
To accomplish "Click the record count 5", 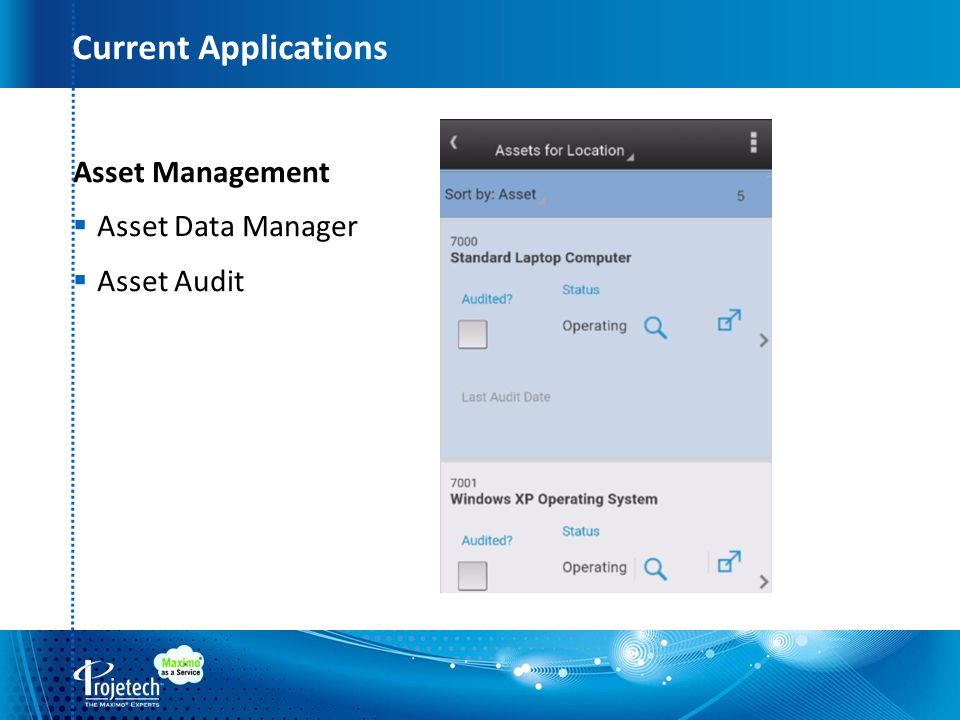I will point(740,196).
